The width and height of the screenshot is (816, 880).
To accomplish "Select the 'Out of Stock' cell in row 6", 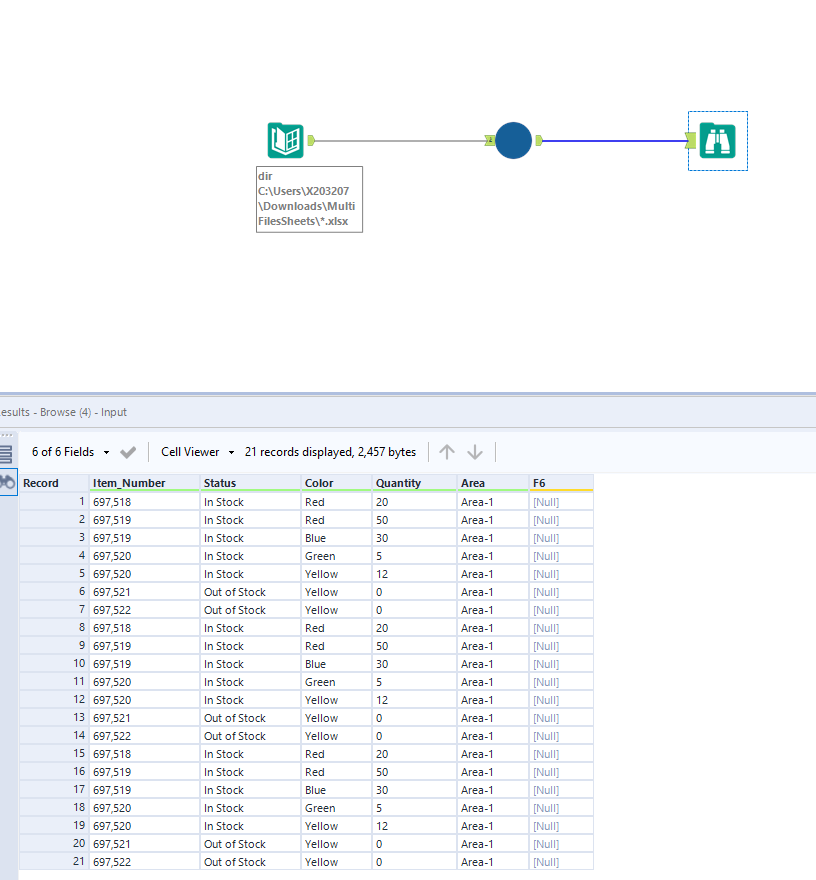I will pos(235,592).
